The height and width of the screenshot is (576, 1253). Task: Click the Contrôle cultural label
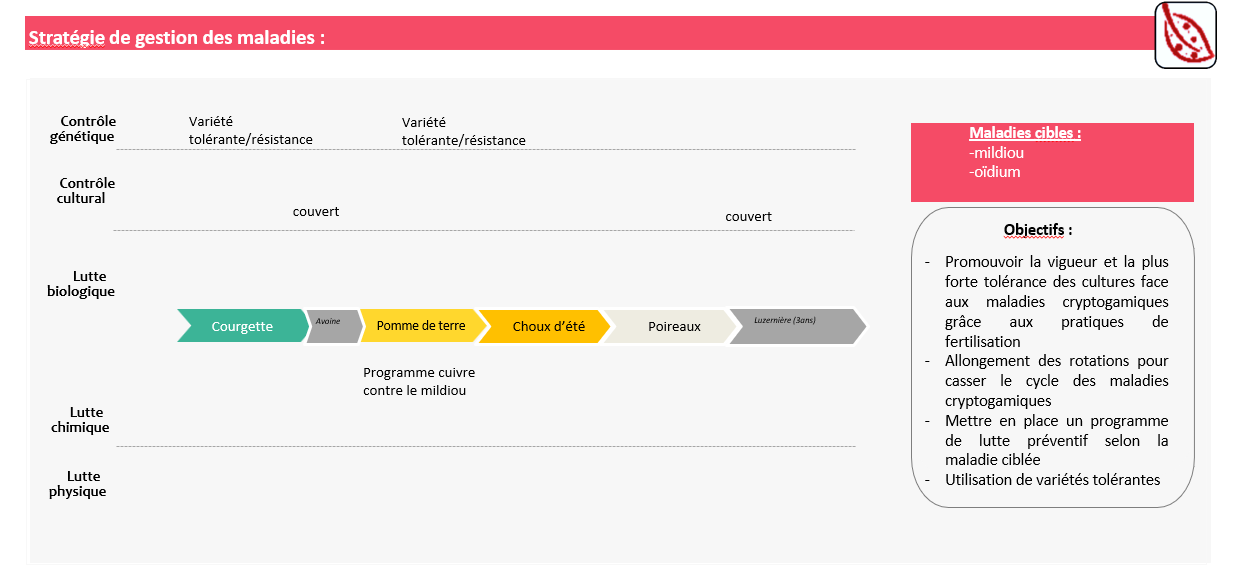point(82,191)
